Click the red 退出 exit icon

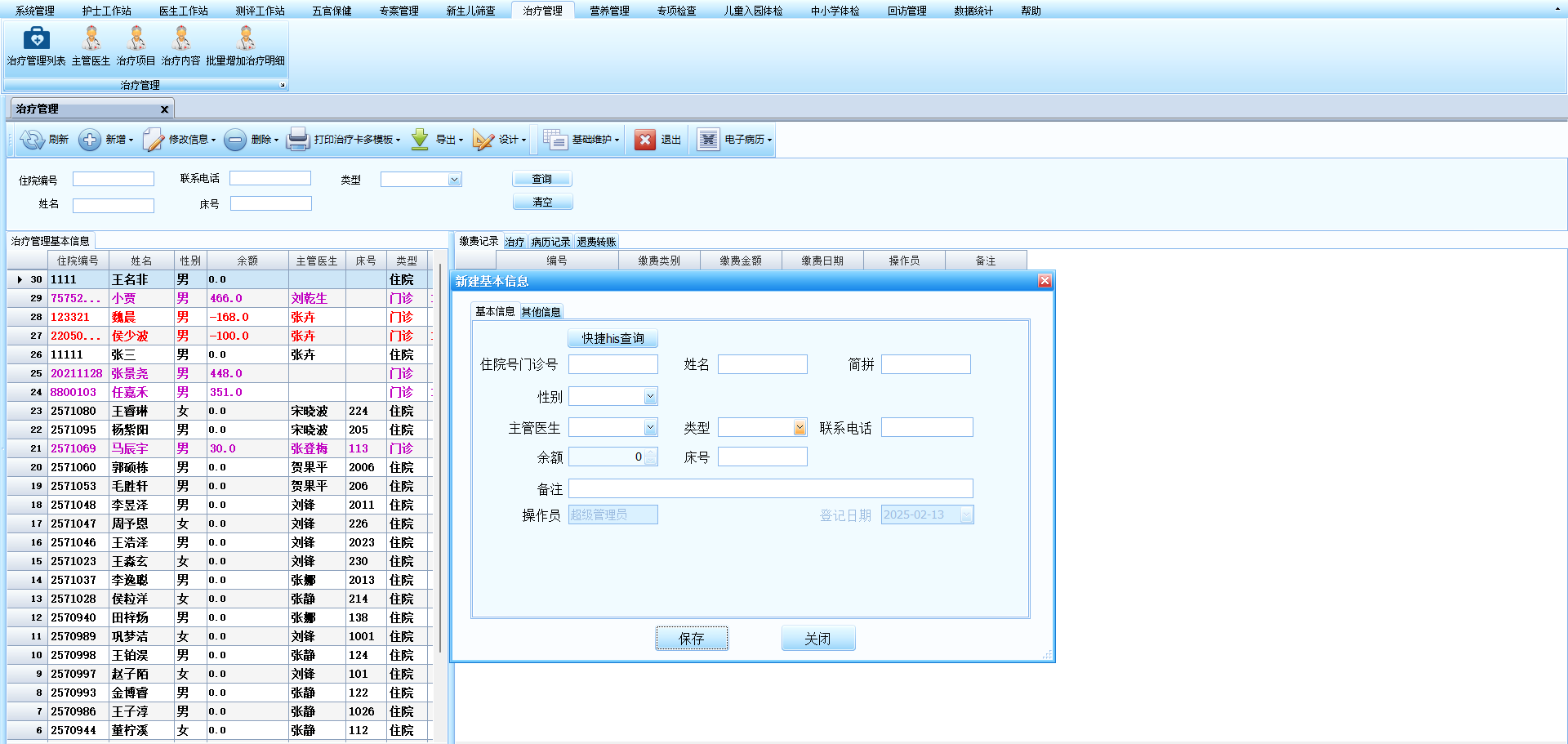(x=645, y=140)
